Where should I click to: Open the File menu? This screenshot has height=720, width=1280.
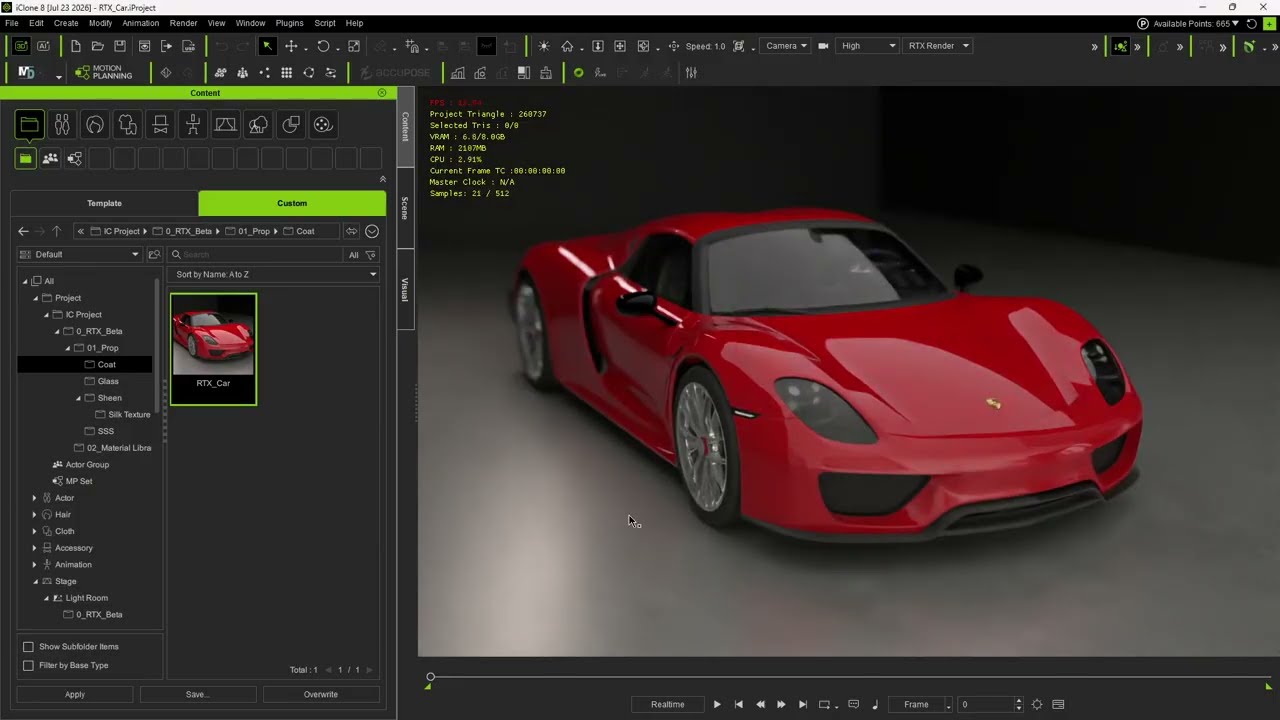tap(12, 23)
